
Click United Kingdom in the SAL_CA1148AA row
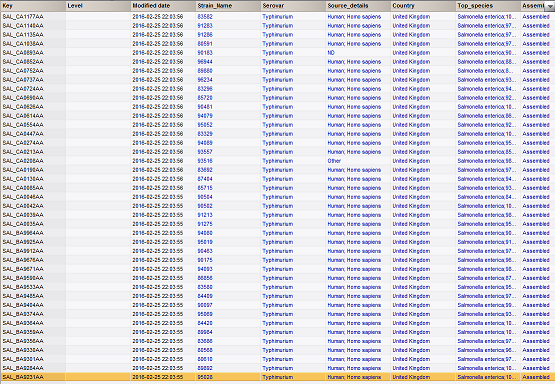[x=411, y=25]
